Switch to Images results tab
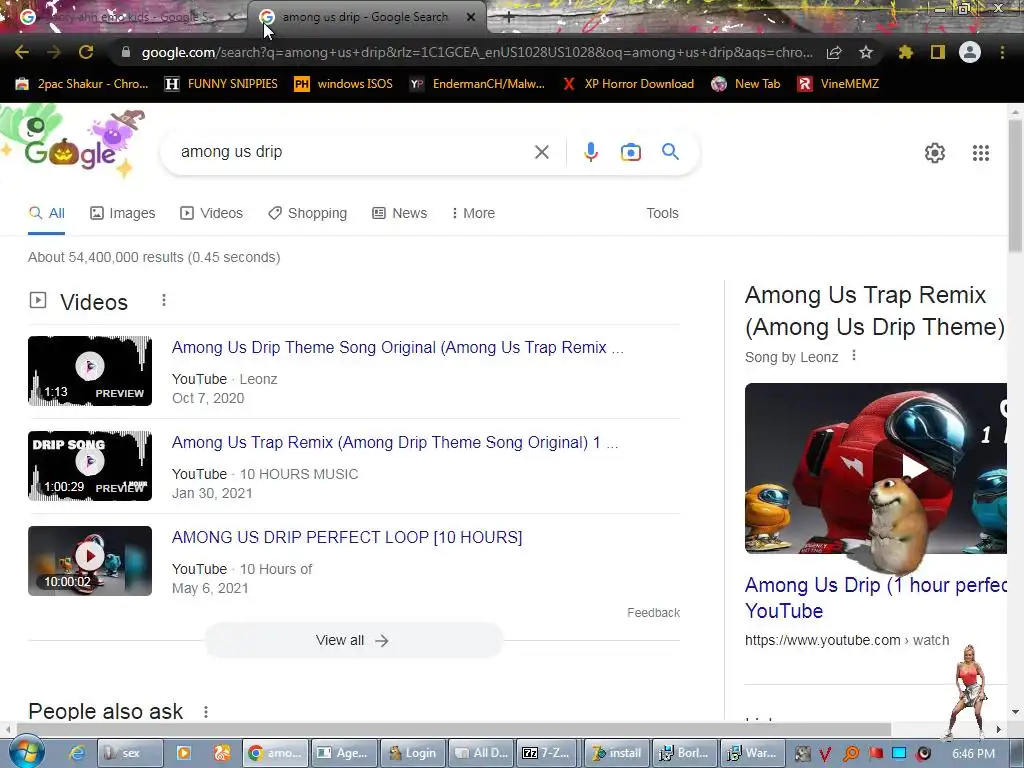 [x=123, y=213]
